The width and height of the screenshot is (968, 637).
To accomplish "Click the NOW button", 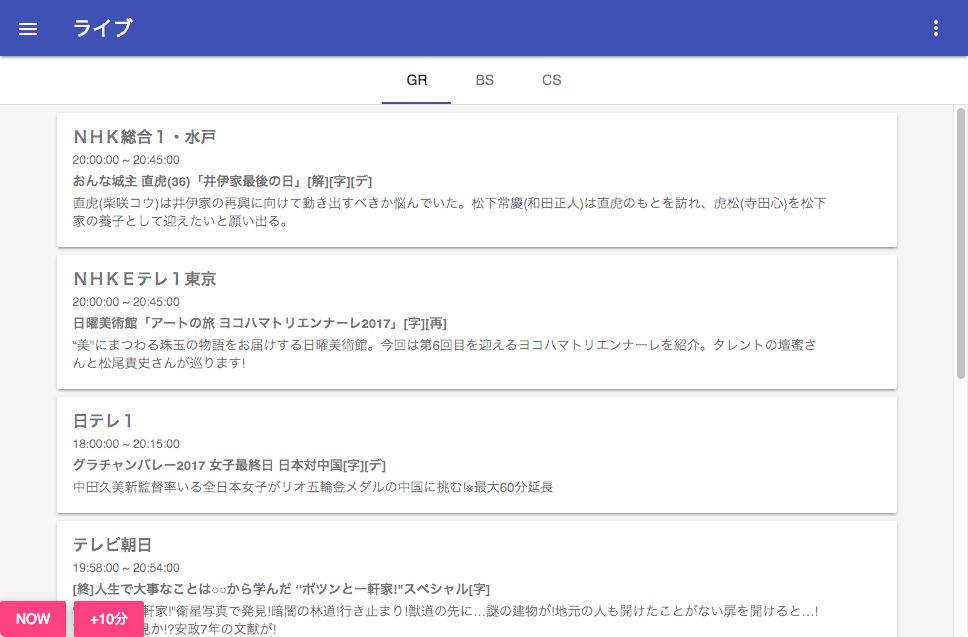I will 33,619.
